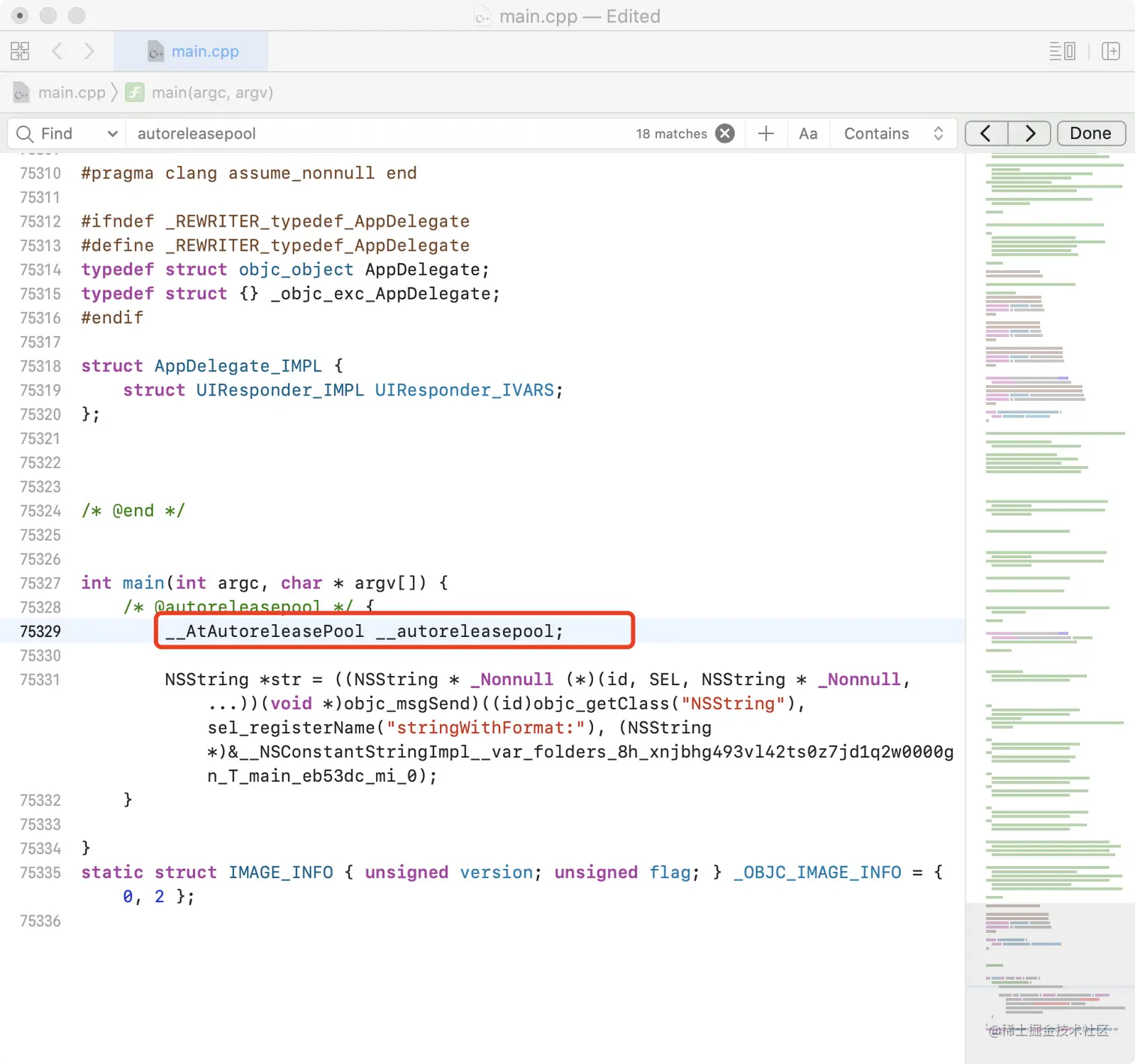Click the UIResponder_IVARS identifier
The image size is (1135, 1064).
[464, 390]
